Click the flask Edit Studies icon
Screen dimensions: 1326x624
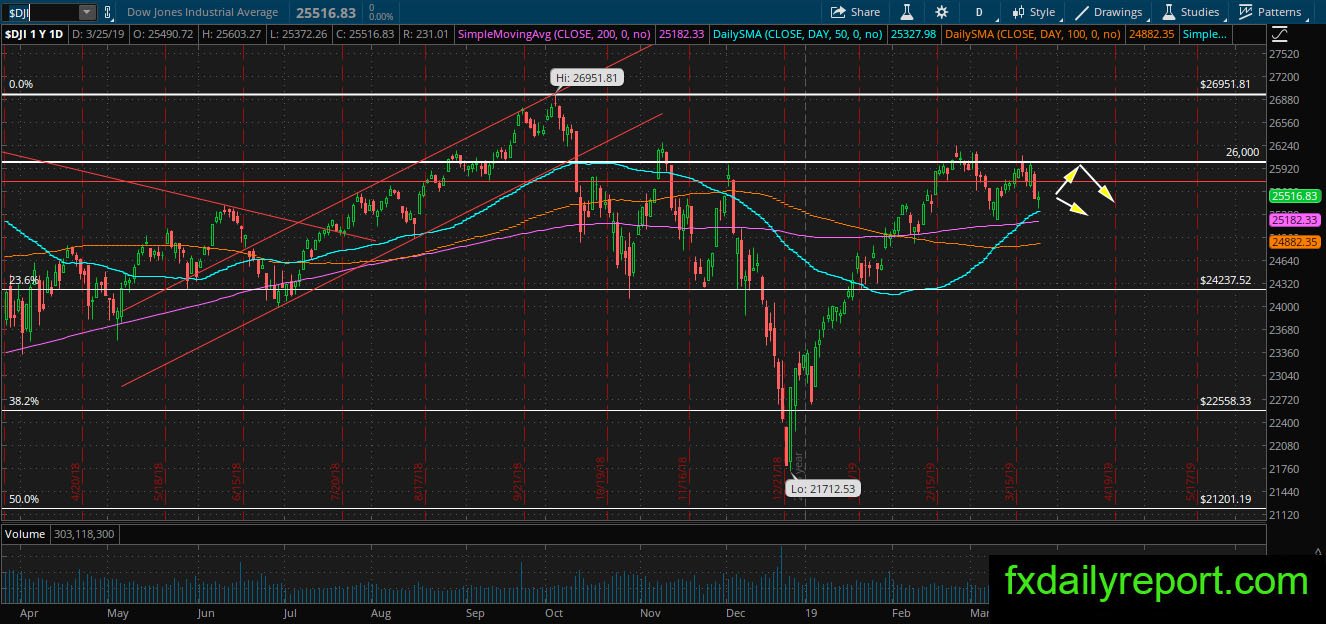907,12
